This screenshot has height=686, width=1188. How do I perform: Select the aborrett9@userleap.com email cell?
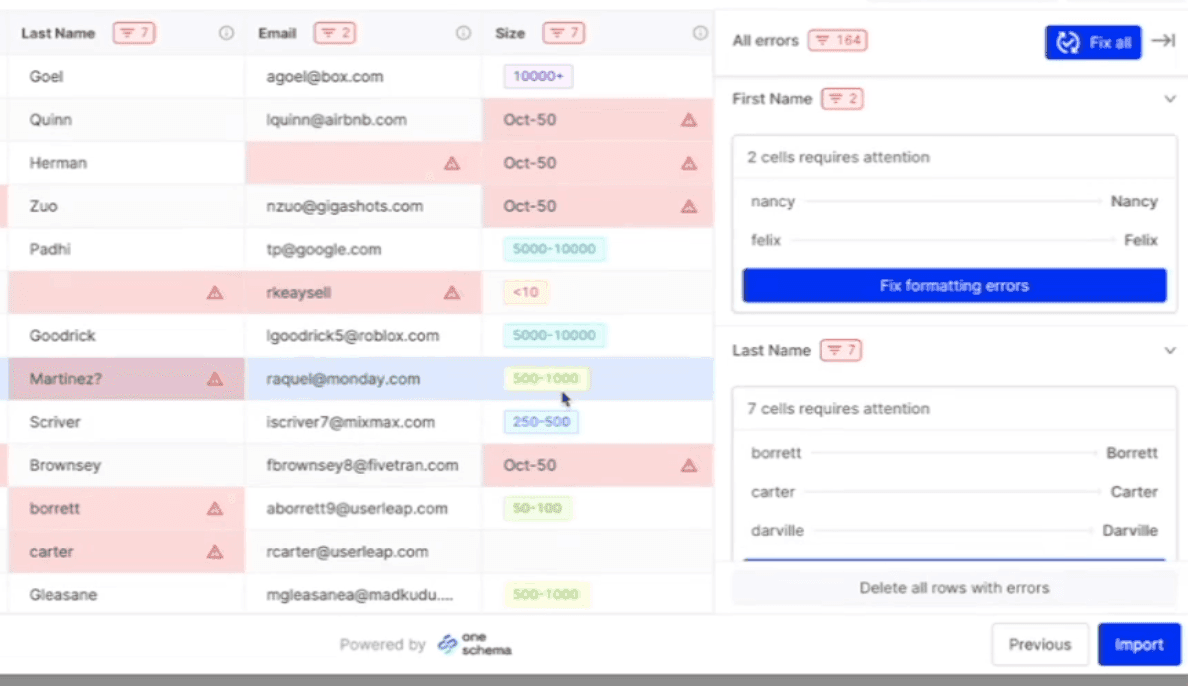coord(363,509)
